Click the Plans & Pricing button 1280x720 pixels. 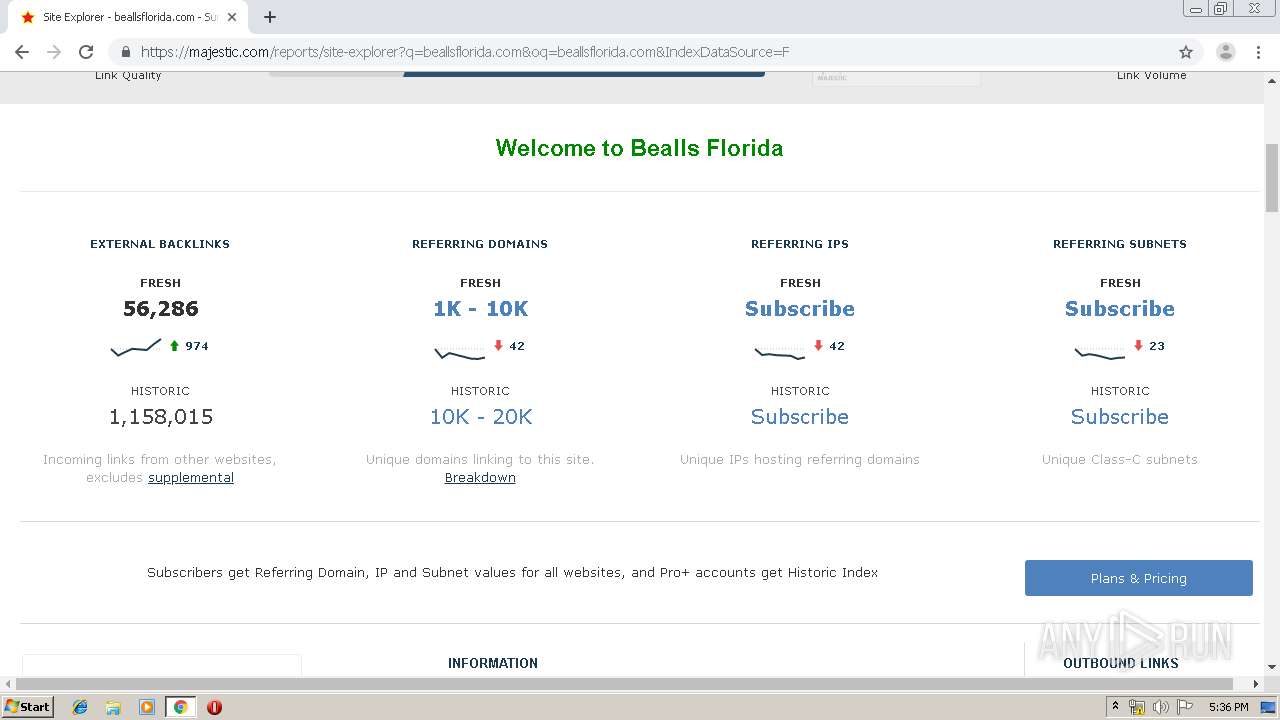(x=1138, y=578)
